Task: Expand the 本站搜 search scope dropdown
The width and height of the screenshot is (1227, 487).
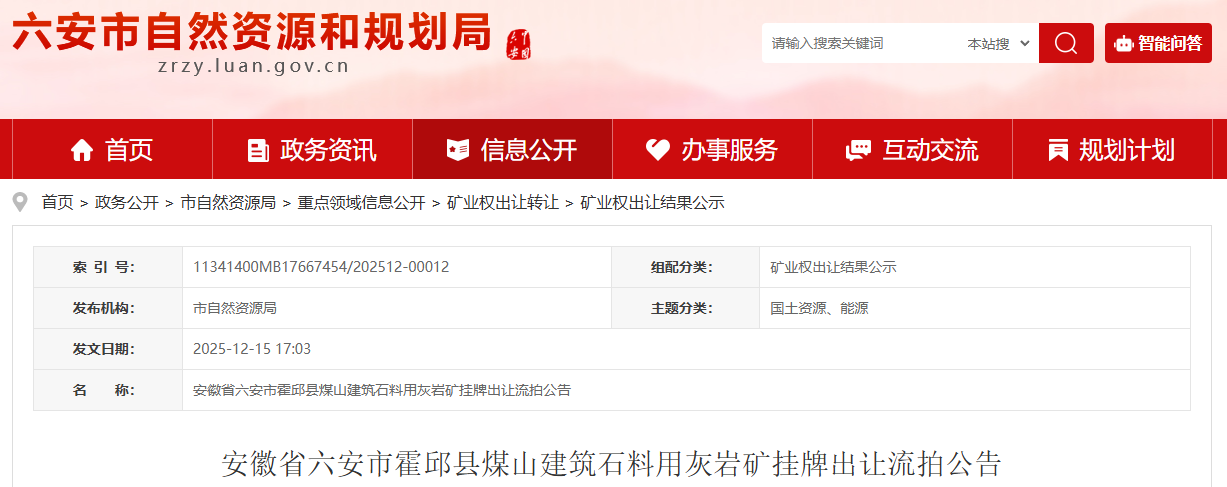Action: coord(997,44)
